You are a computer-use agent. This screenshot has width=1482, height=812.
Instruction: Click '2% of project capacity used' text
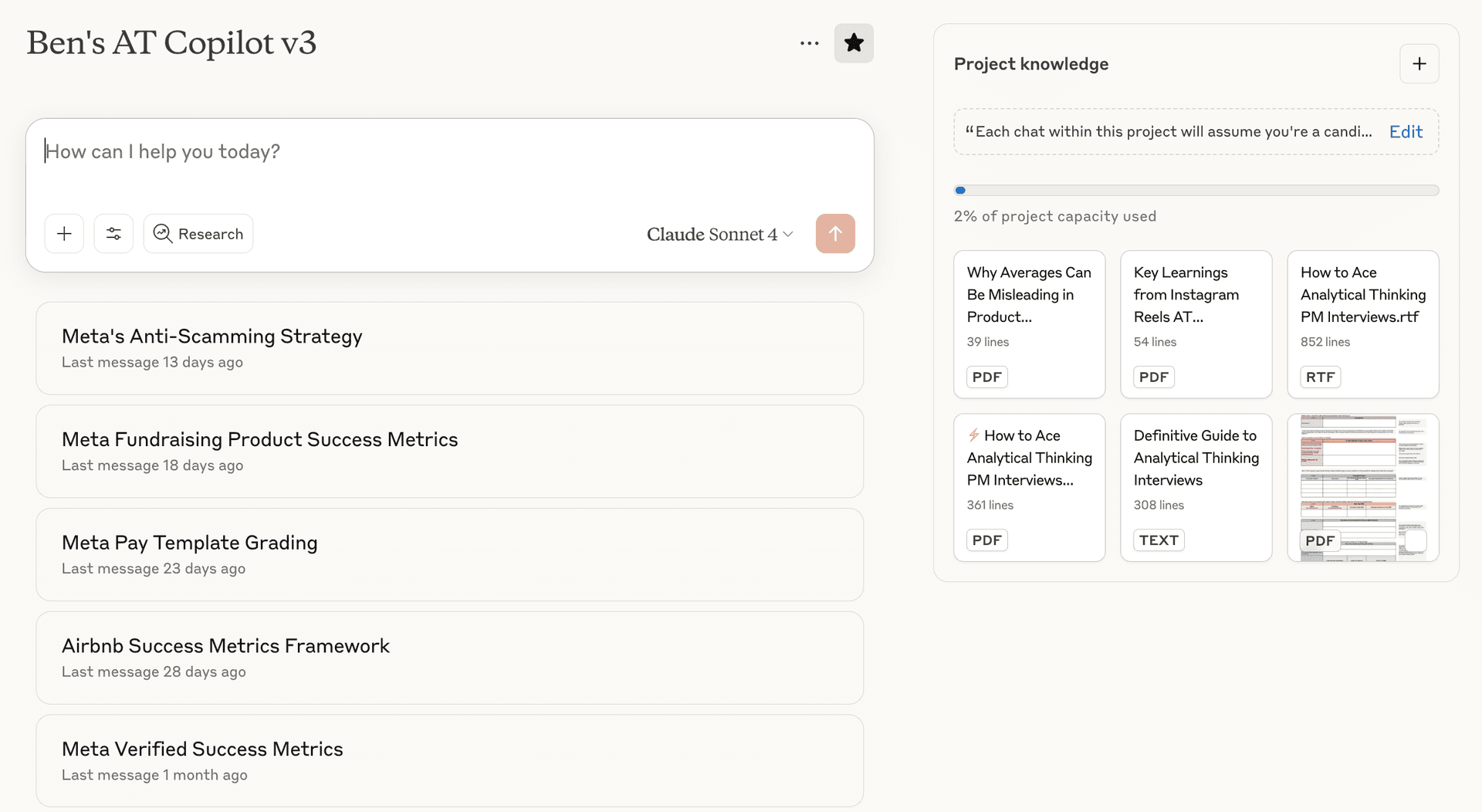point(1055,216)
